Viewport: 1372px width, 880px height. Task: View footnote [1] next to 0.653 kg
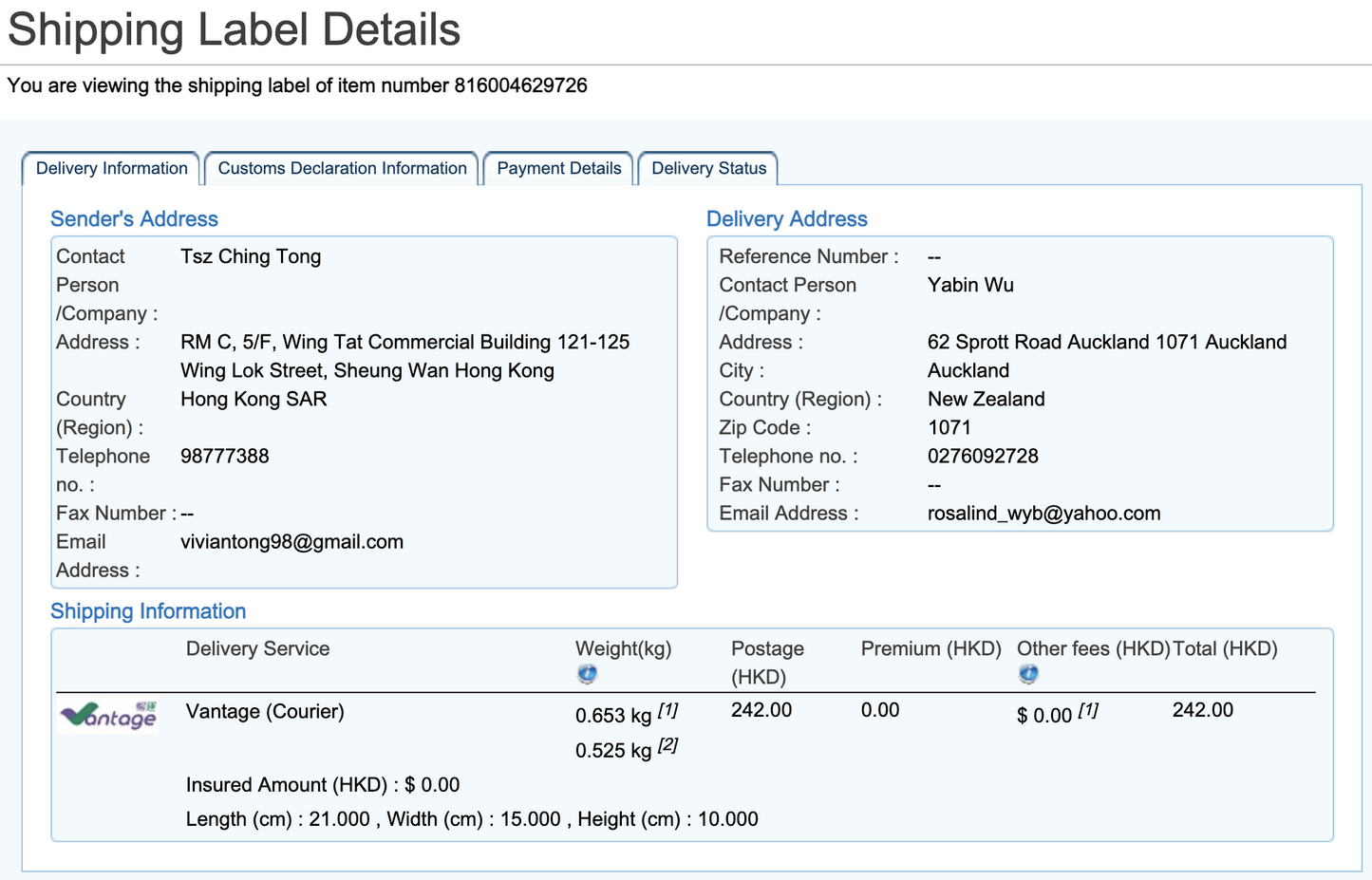click(x=667, y=707)
